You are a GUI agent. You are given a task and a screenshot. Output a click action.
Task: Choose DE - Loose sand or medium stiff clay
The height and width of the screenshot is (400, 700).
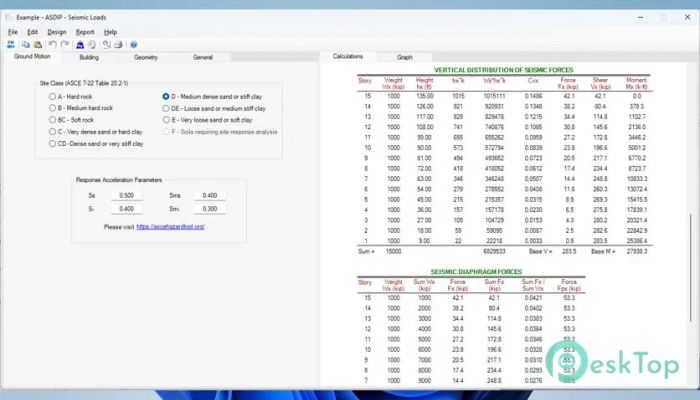tap(166, 108)
